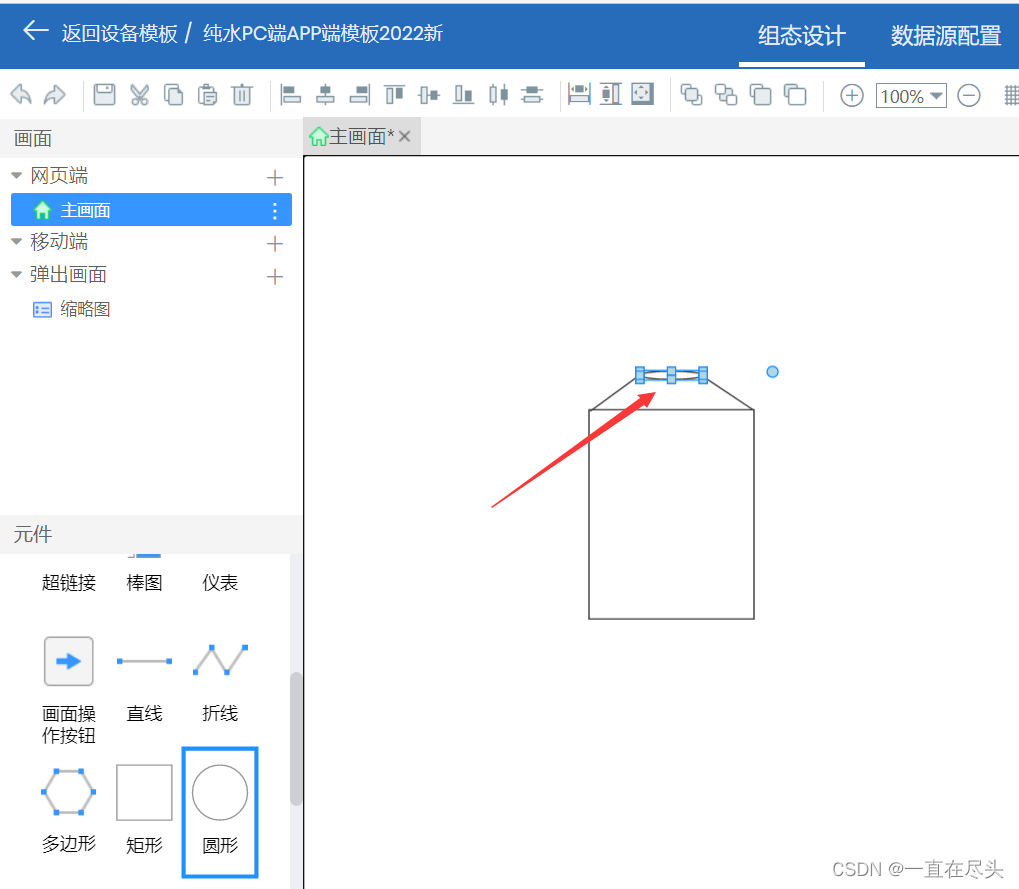Image resolution: width=1019 pixels, height=889 pixels.
Task: Choose the 多边形 polygon tool
Action: [68, 792]
